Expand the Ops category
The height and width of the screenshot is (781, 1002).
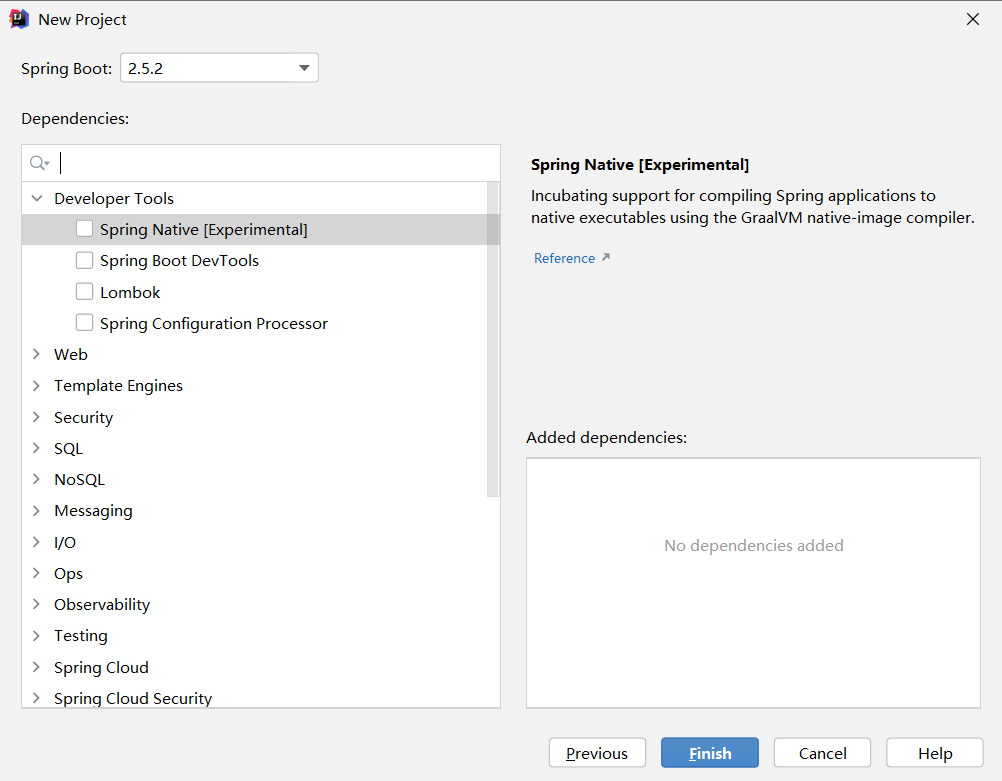[36, 573]
